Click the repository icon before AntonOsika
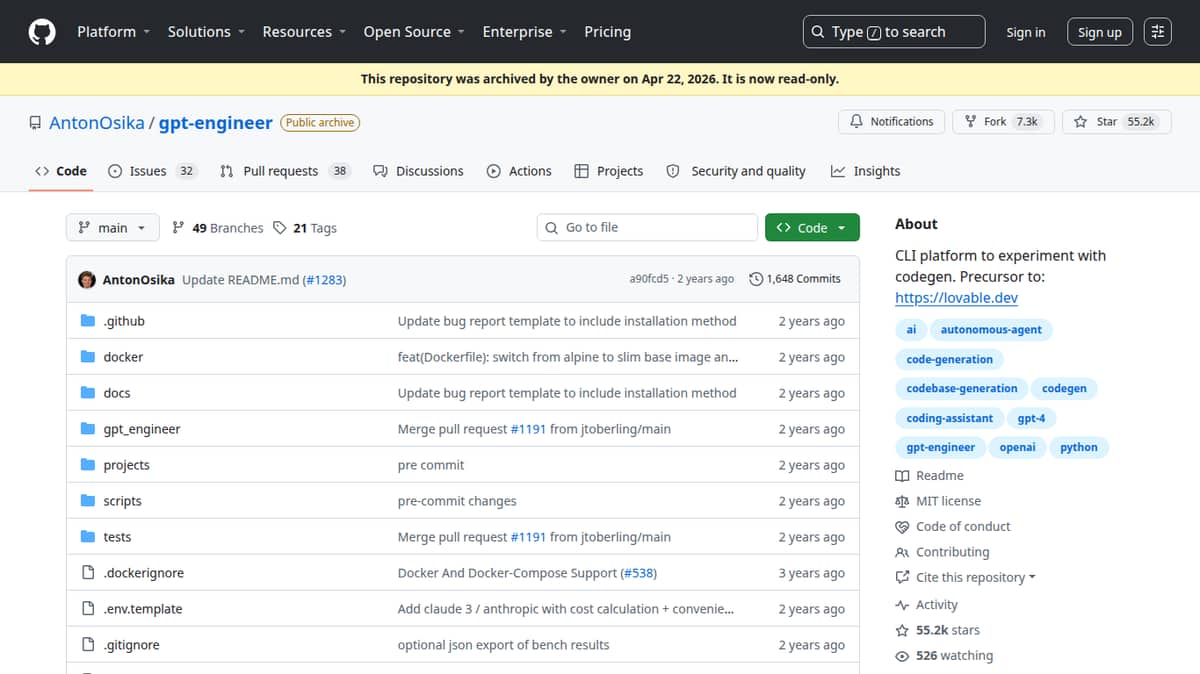1200x674 pixels. point(35,123)
